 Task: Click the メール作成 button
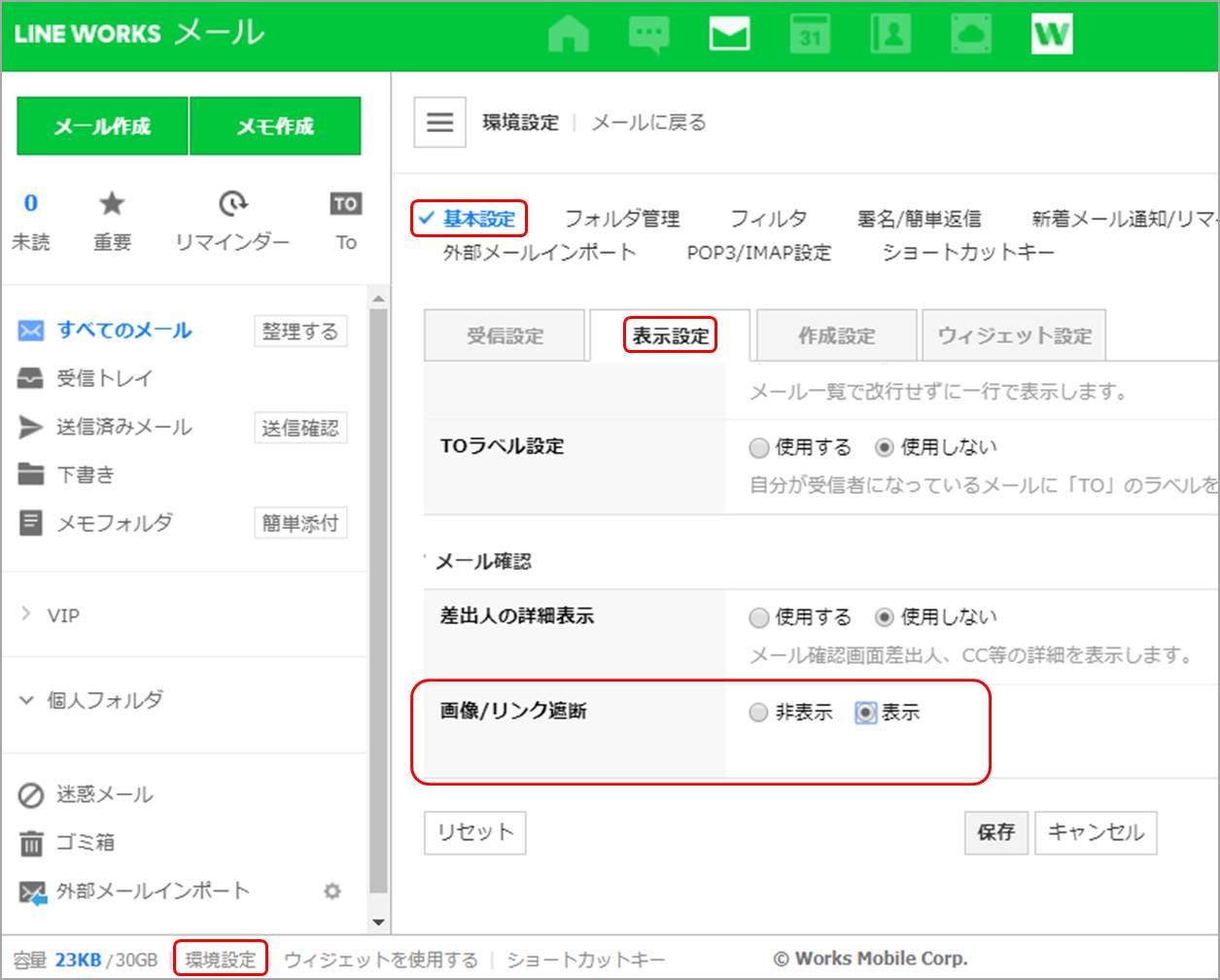(102, 126)
